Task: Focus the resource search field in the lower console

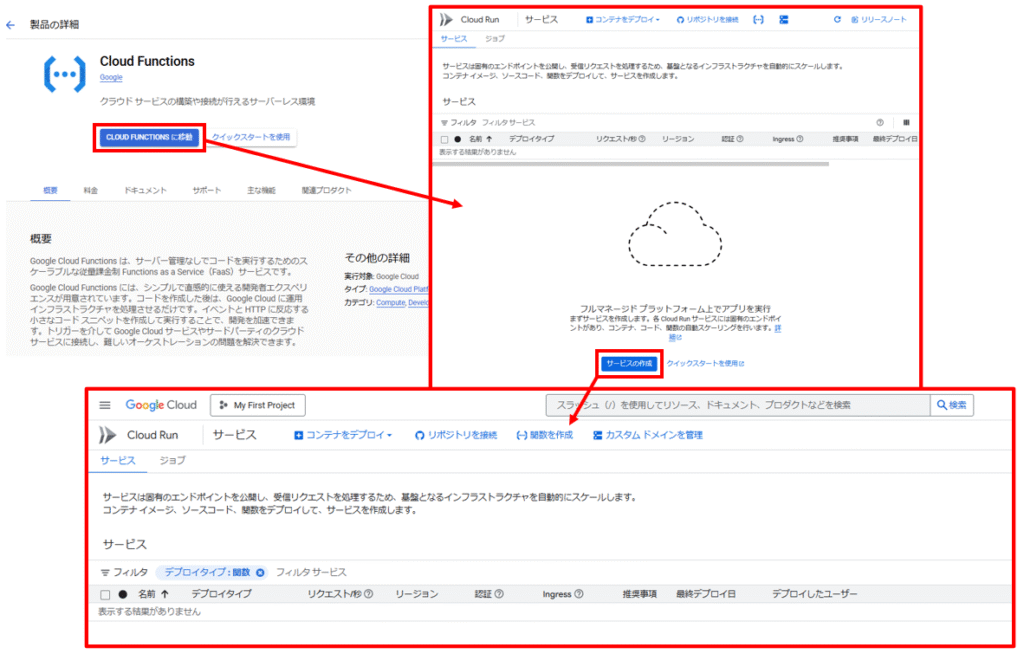Action: pos(738,405)
